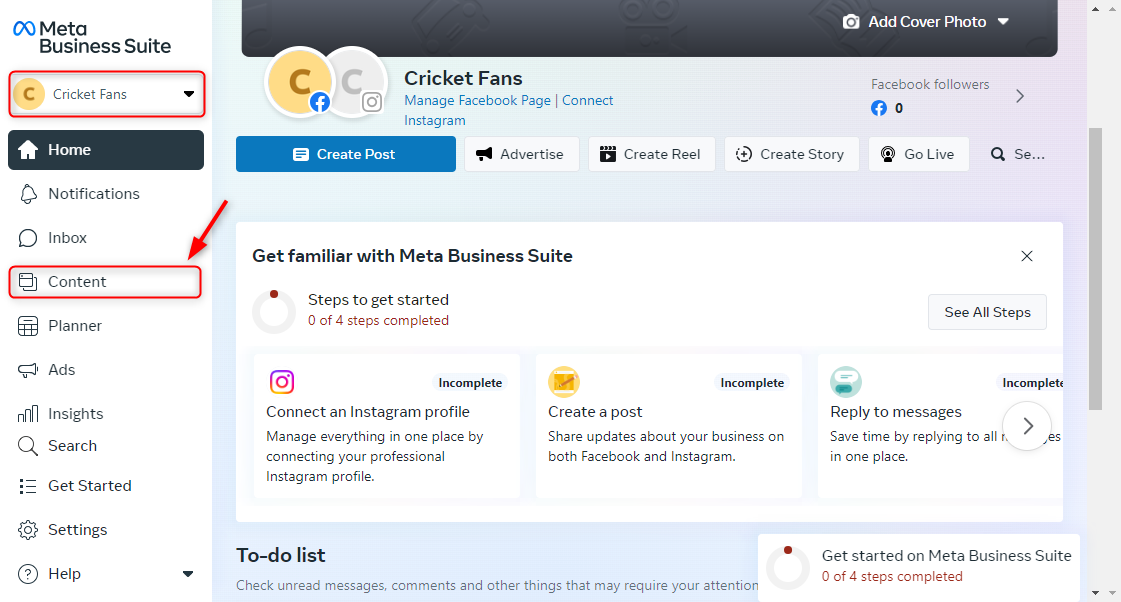1121x602 pixels.
Task: Click the Instagram badge on profile picture
Action: (x=372, y=101)
